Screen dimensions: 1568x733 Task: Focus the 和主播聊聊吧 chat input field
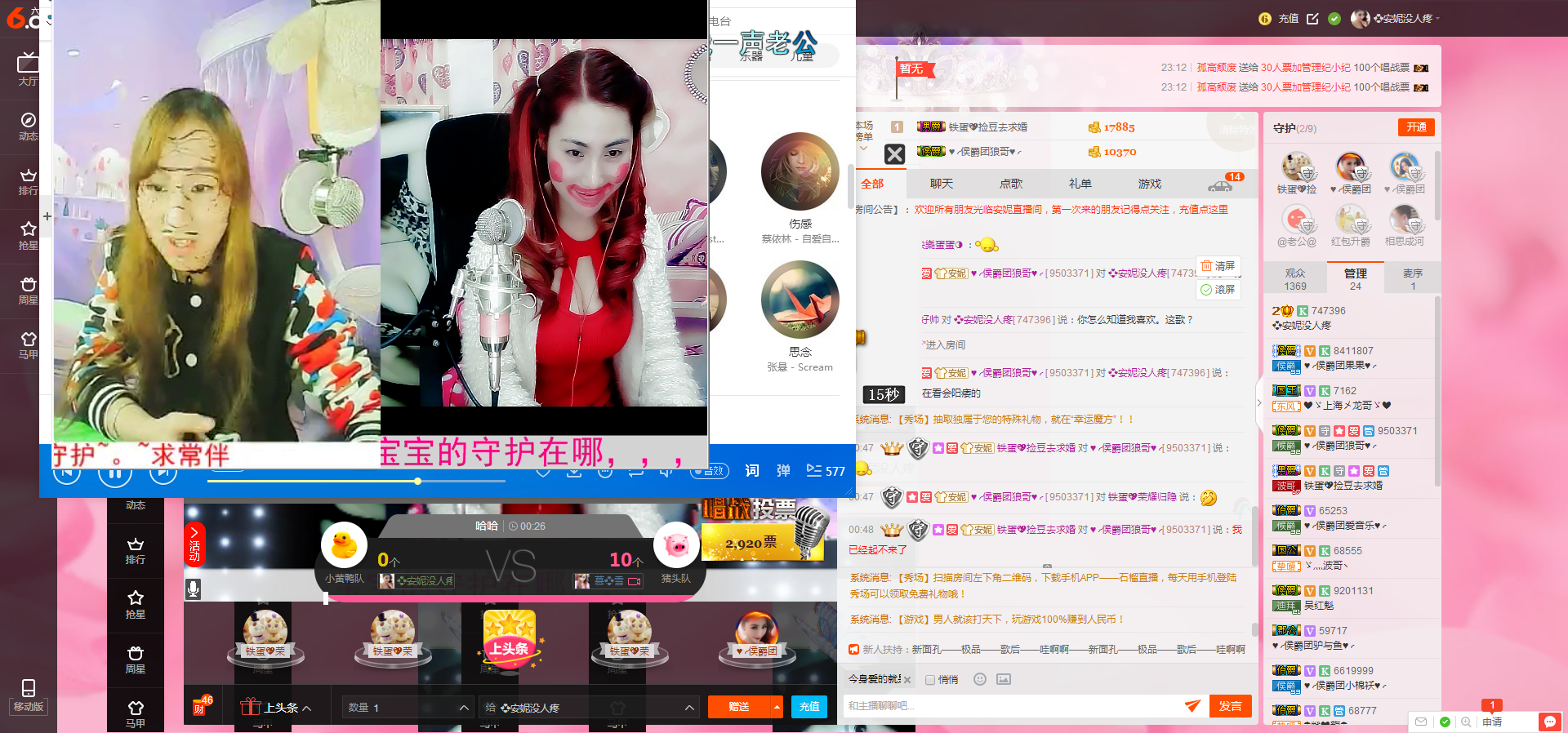click(x=1013, y=706)
